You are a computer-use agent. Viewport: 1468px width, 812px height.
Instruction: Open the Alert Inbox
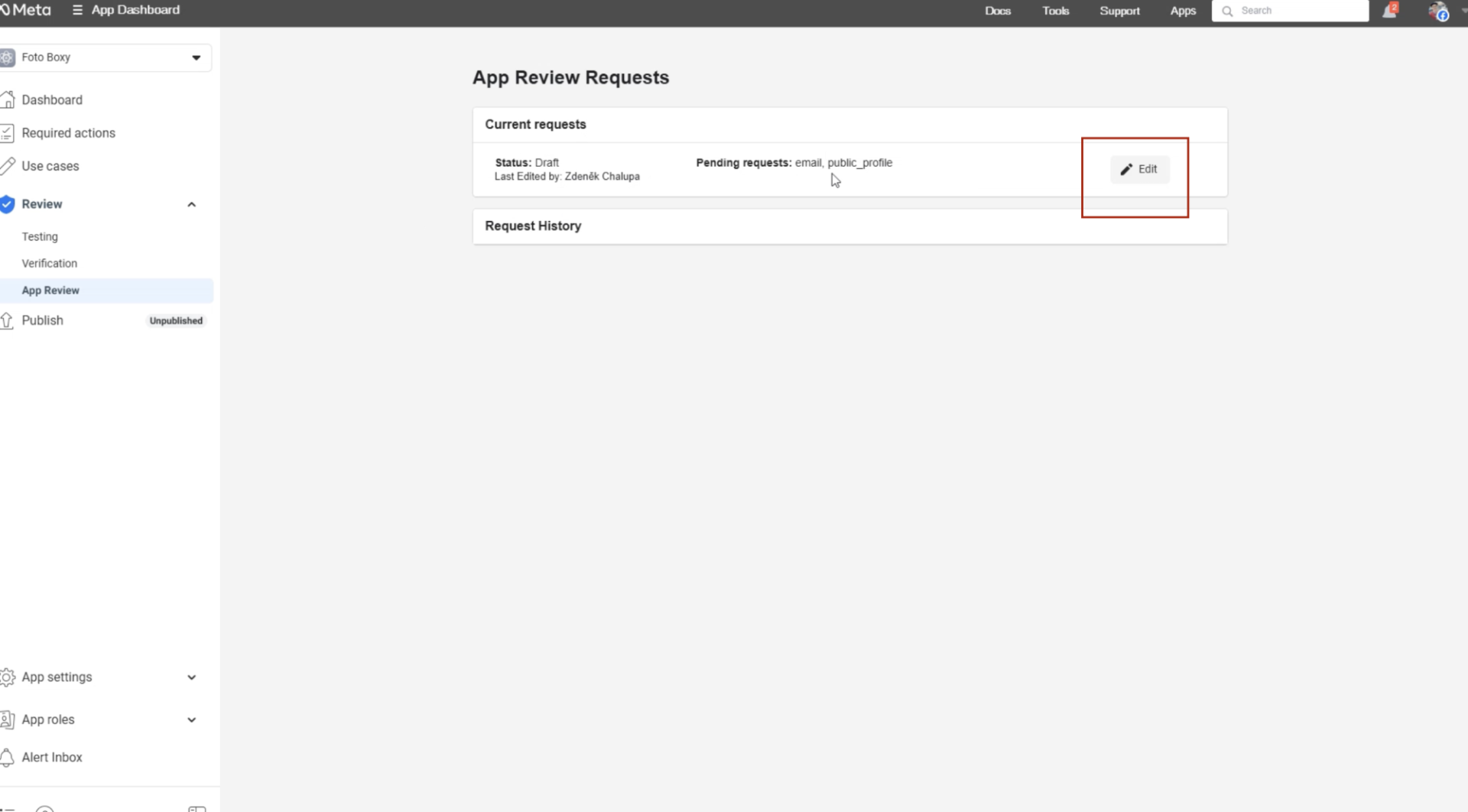tap(52, 758)
